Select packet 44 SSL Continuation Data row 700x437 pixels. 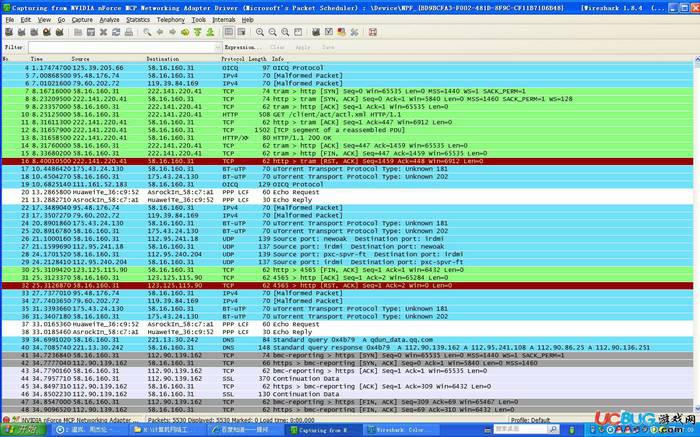(x=347, y=379)
